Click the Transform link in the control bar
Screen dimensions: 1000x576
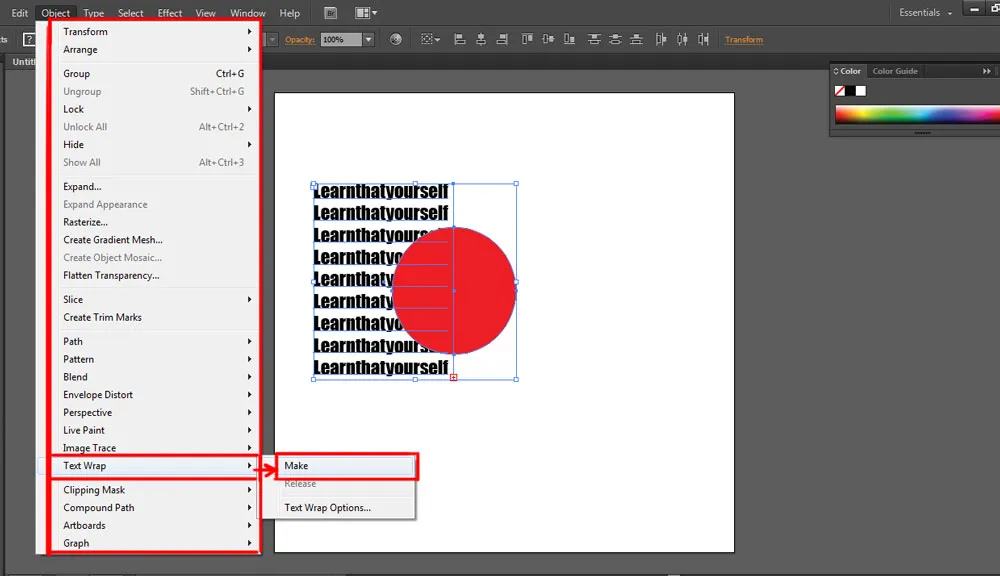tap(744, 39)
